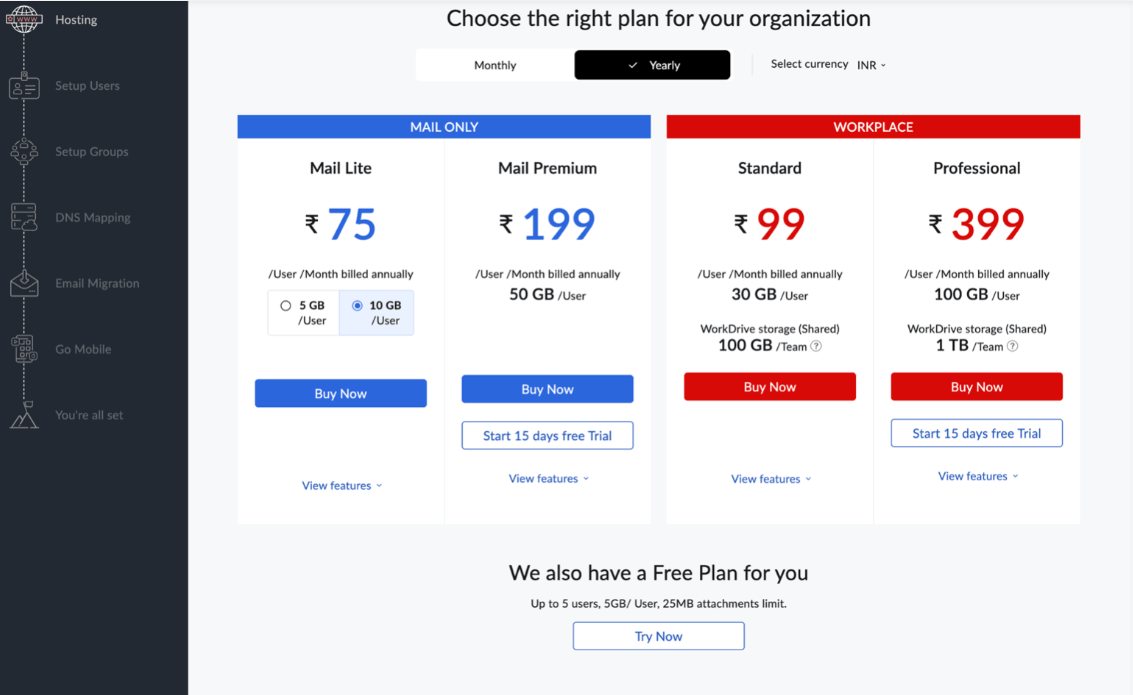Start the 15 days free Trial for Professional
The image size is (1133, 695).
pyautogui.click(x=976, y=432)
